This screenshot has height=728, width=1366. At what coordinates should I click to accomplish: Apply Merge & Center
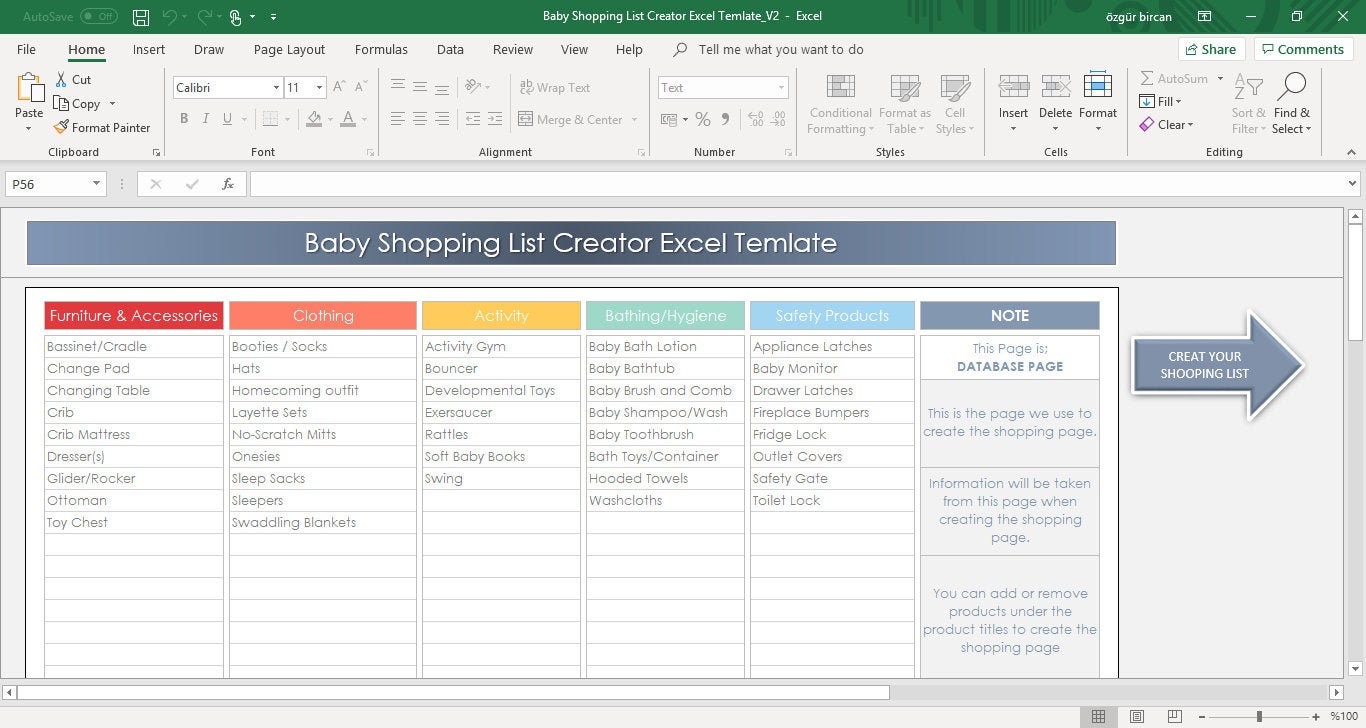[x=570, y=119]
